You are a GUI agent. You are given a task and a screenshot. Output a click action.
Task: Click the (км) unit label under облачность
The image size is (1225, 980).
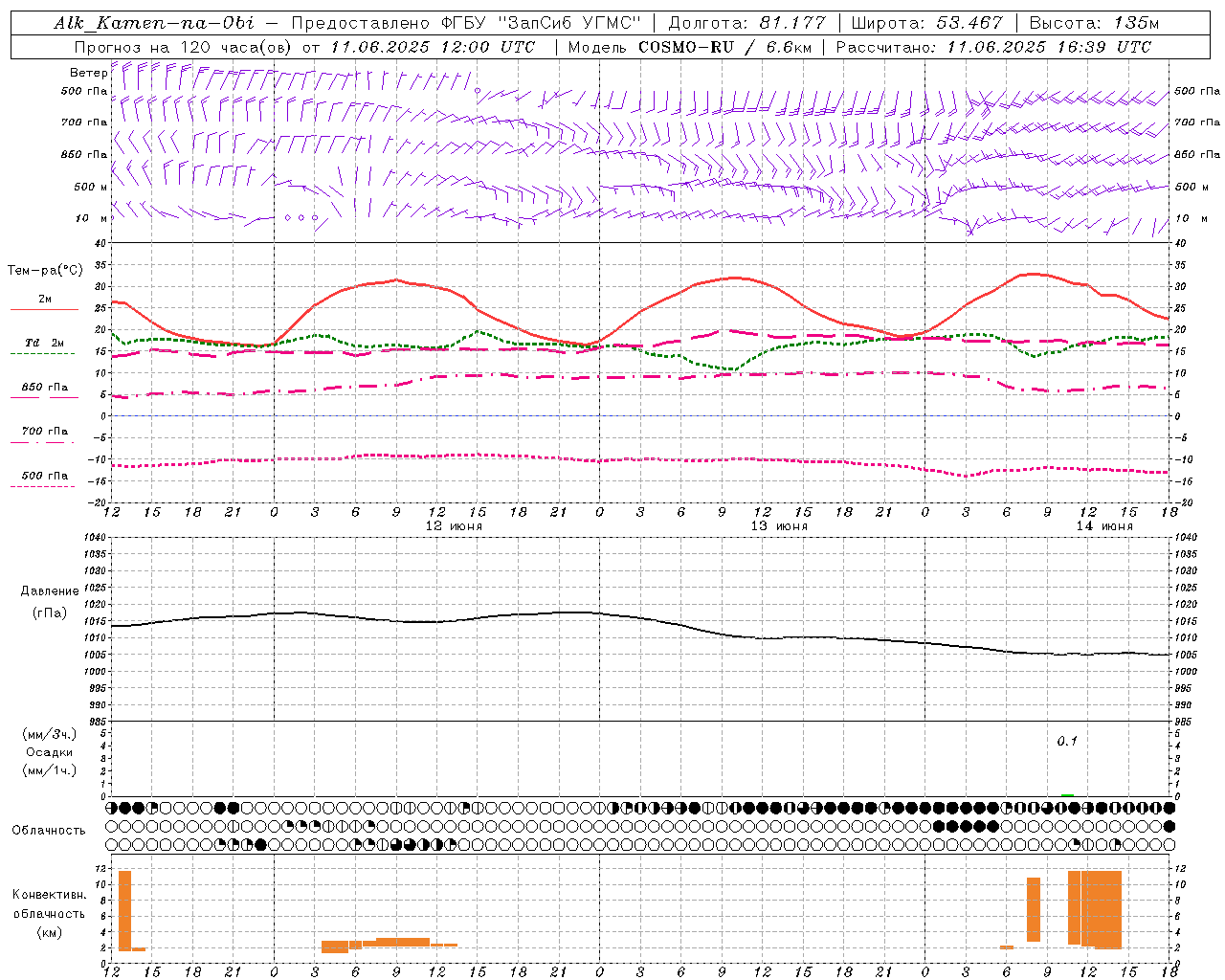tap(50, 932)
